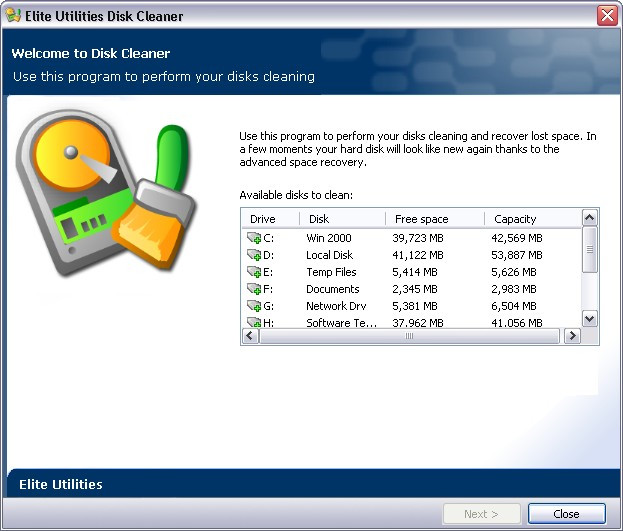Sort list by Disk column header

[x=342, y=219]
